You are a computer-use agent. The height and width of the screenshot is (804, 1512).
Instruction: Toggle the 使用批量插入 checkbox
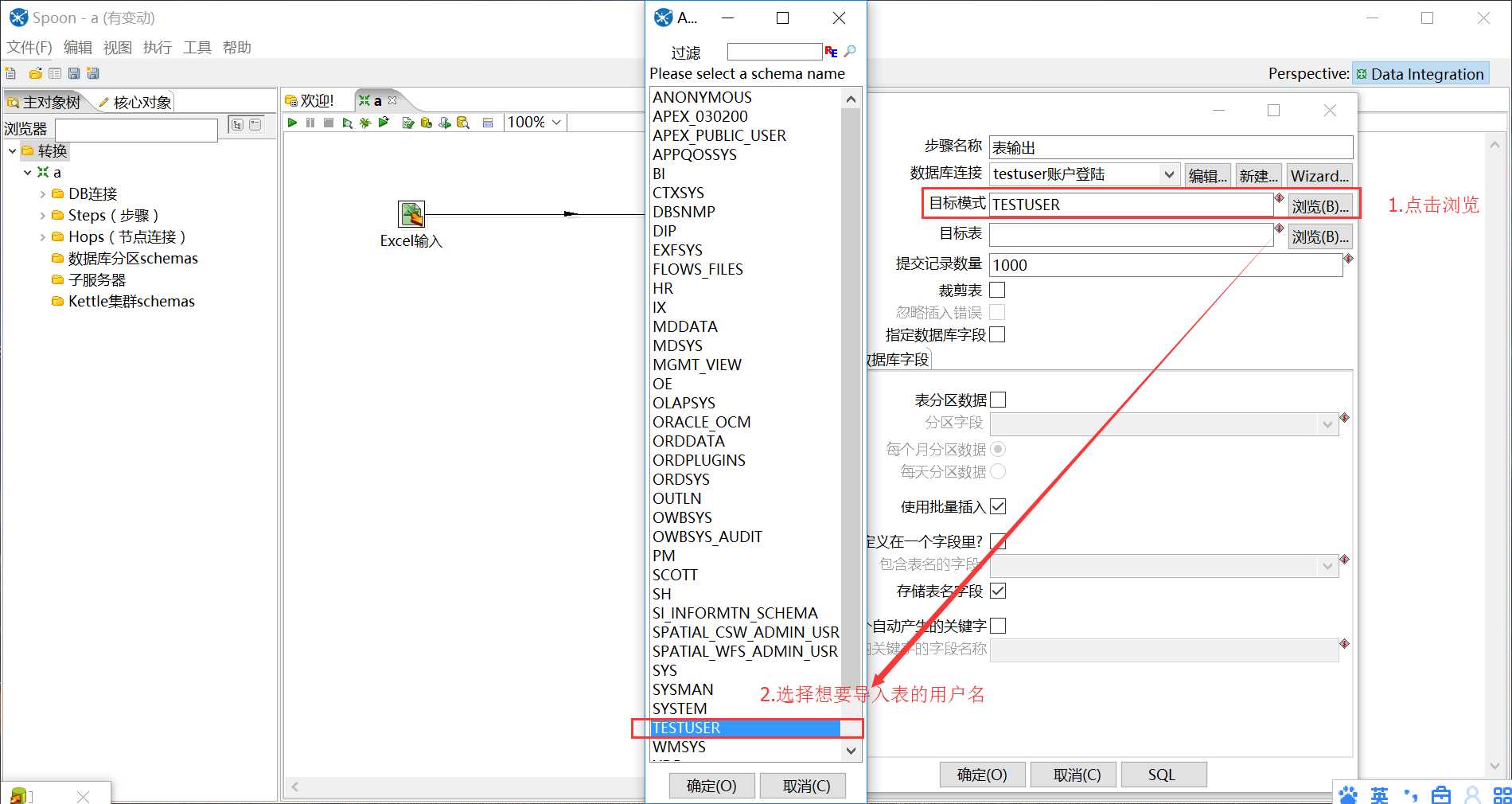[x=998, y=506]
